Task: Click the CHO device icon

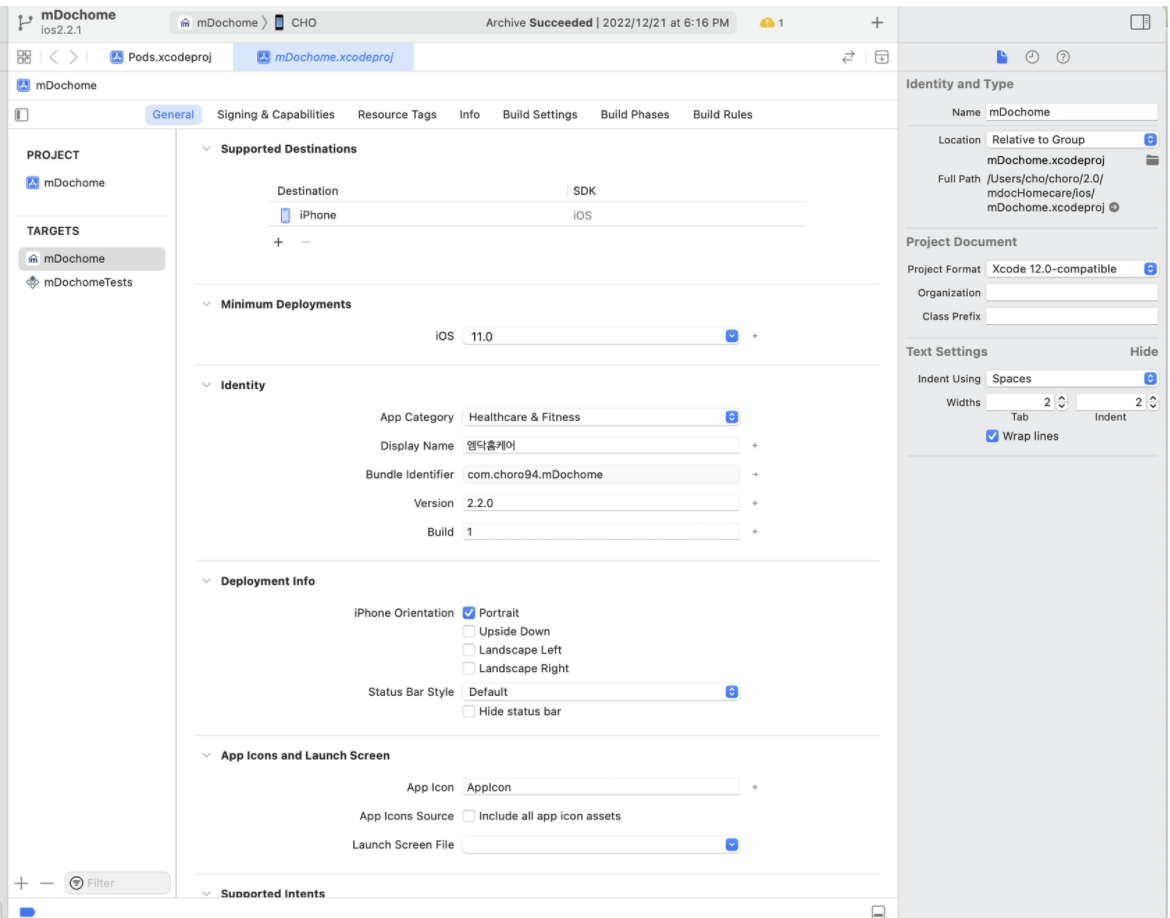Action: [279, 22]
